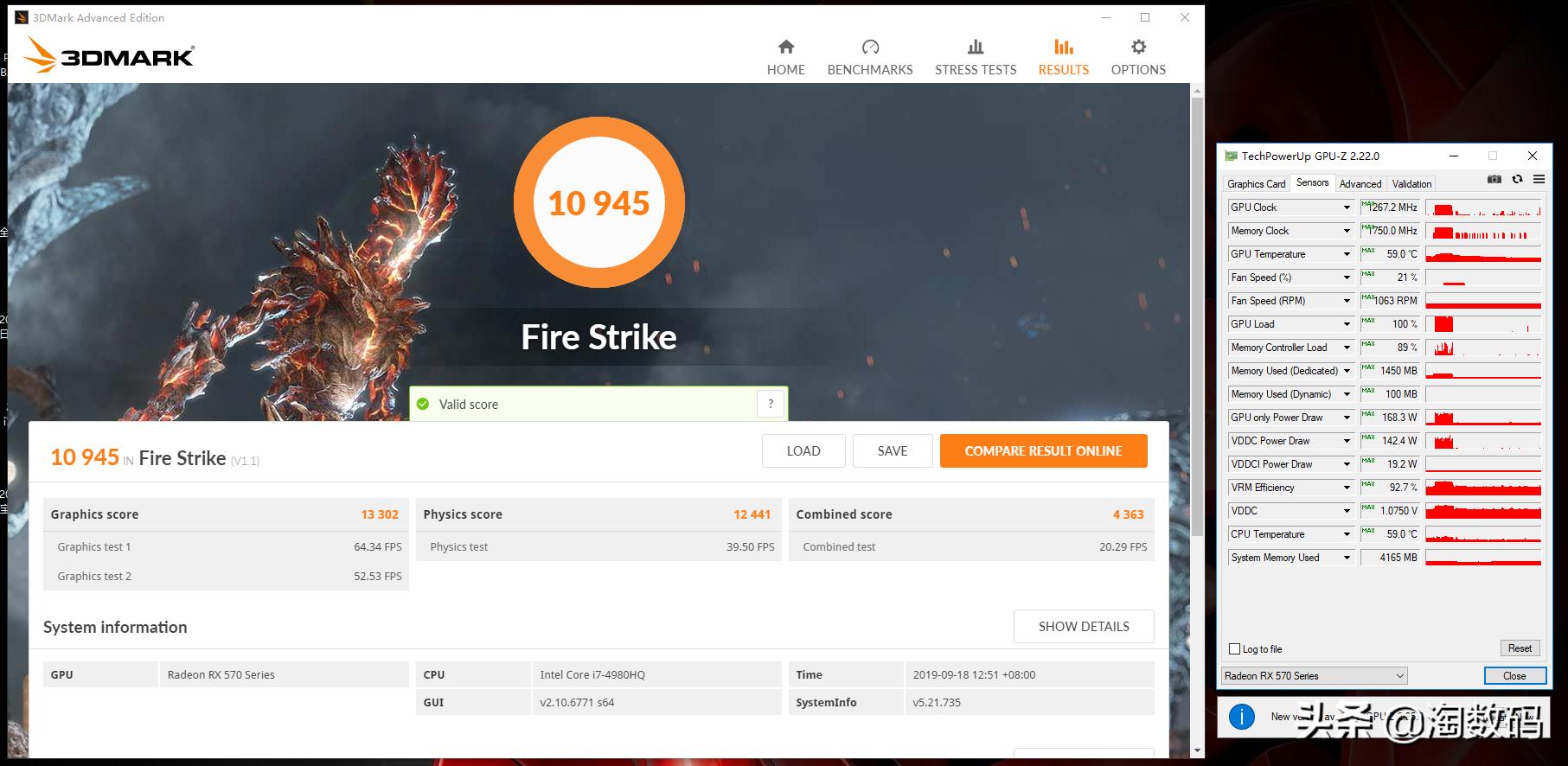Open the Validation tab in GPU-Z
Image resolution: width=1568 pixels, height=766 pixels.
(x=1411, y=184)
